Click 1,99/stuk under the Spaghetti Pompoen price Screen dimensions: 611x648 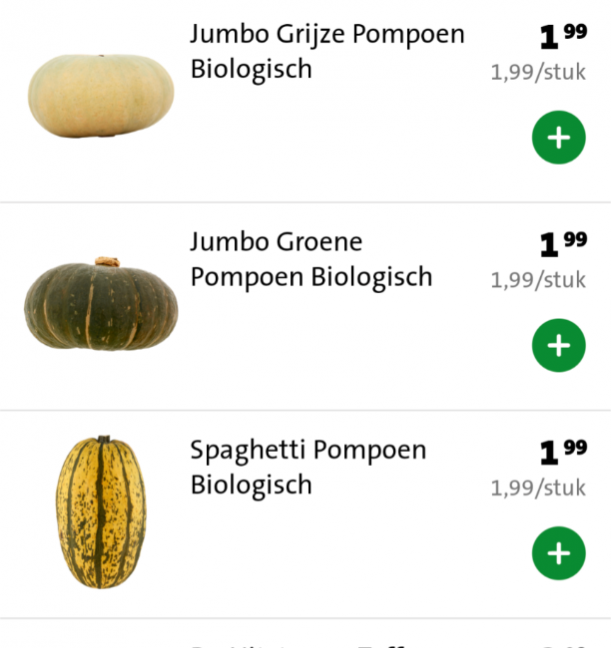tap(538, 488)
